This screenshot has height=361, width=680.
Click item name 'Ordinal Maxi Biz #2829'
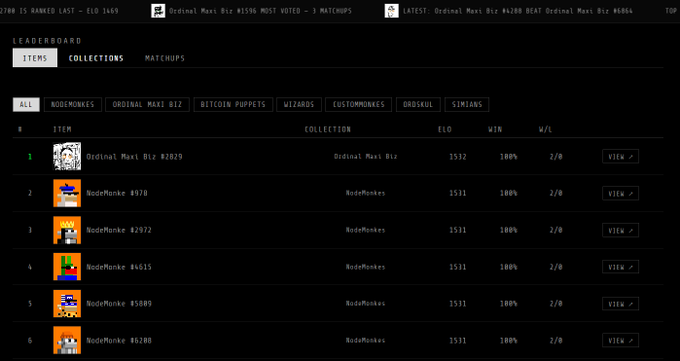134,157
